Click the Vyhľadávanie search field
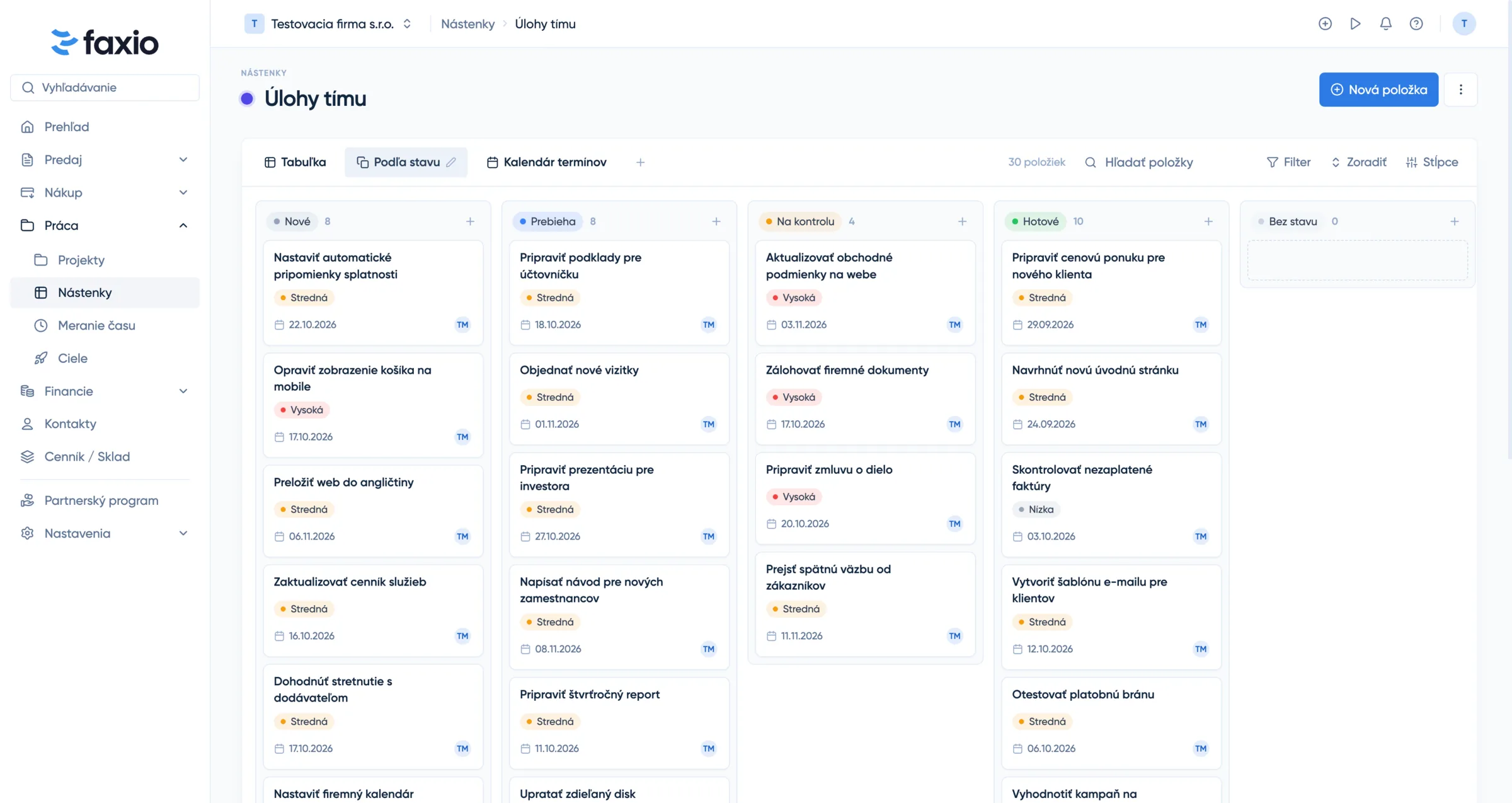 [105, 88]
